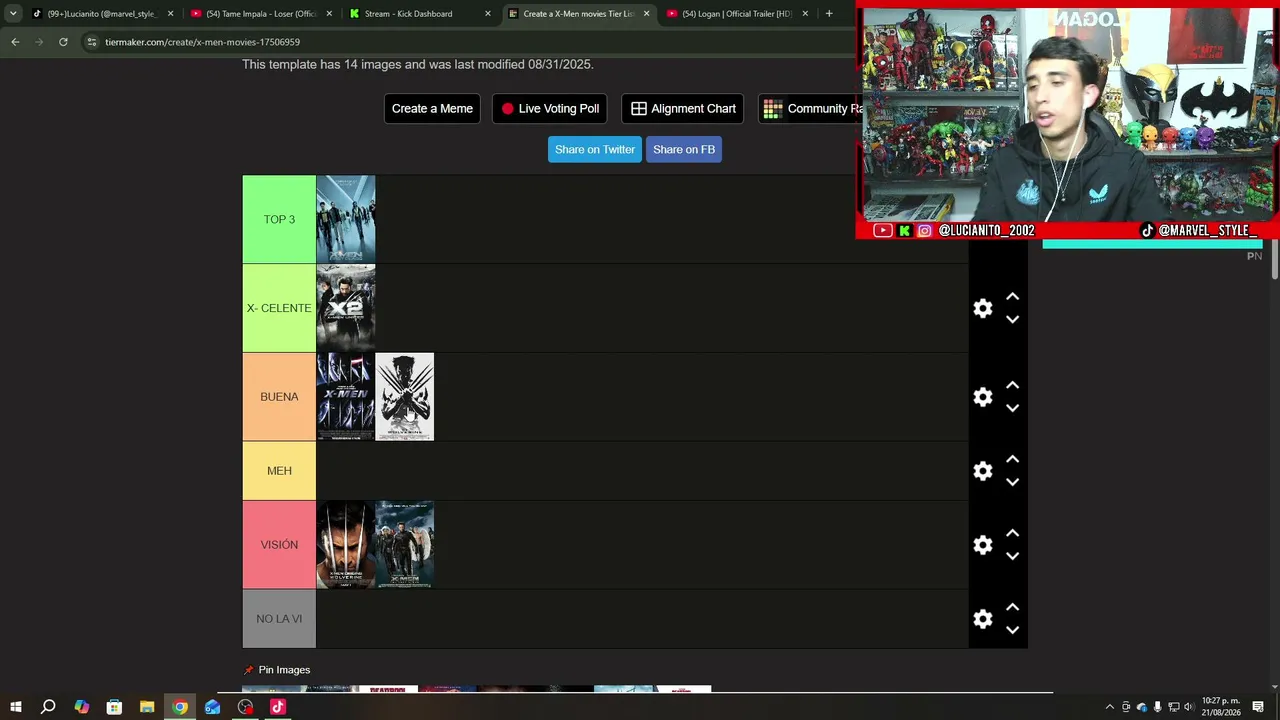Screen dimensions: 1280x720
Task: Open settings gear for the NO LA VI tier
Action: [983, 619]
